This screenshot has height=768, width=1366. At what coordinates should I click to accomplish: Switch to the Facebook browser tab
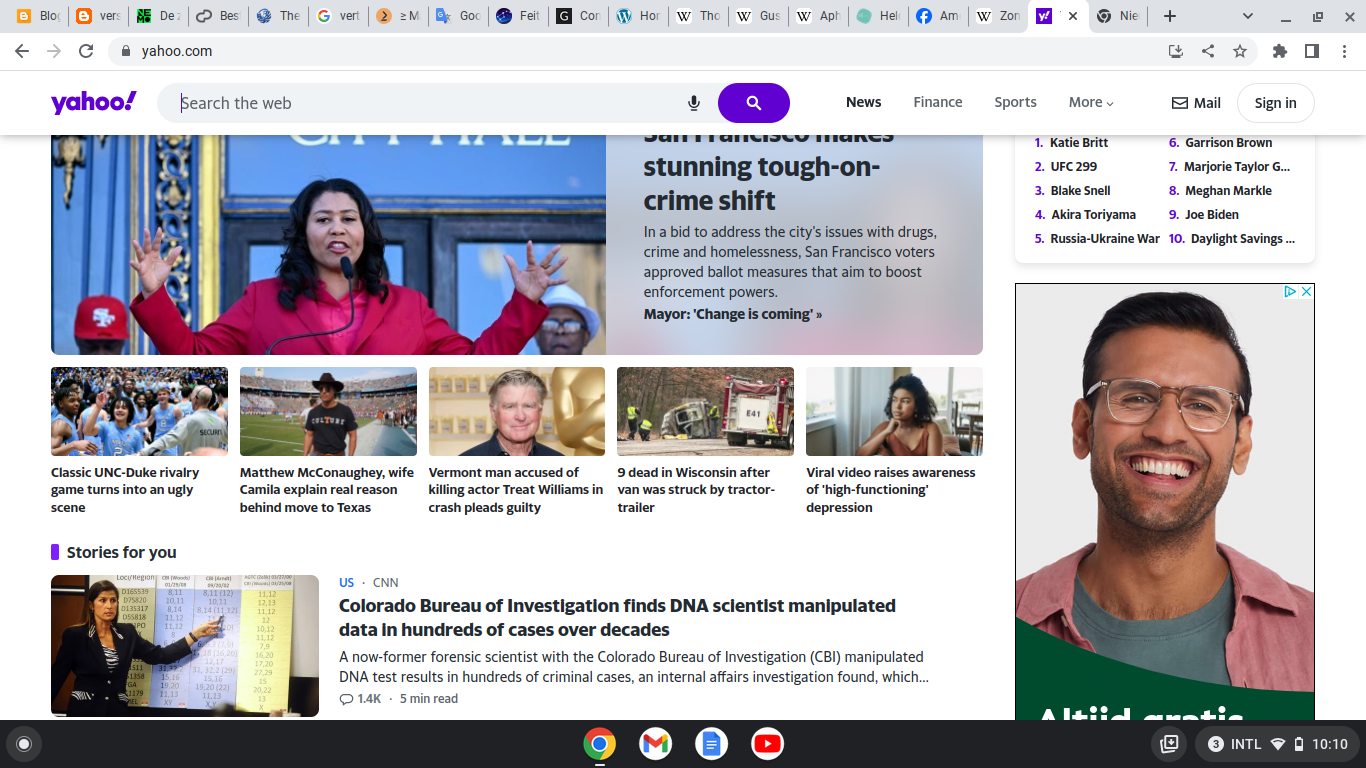point(938,16)
